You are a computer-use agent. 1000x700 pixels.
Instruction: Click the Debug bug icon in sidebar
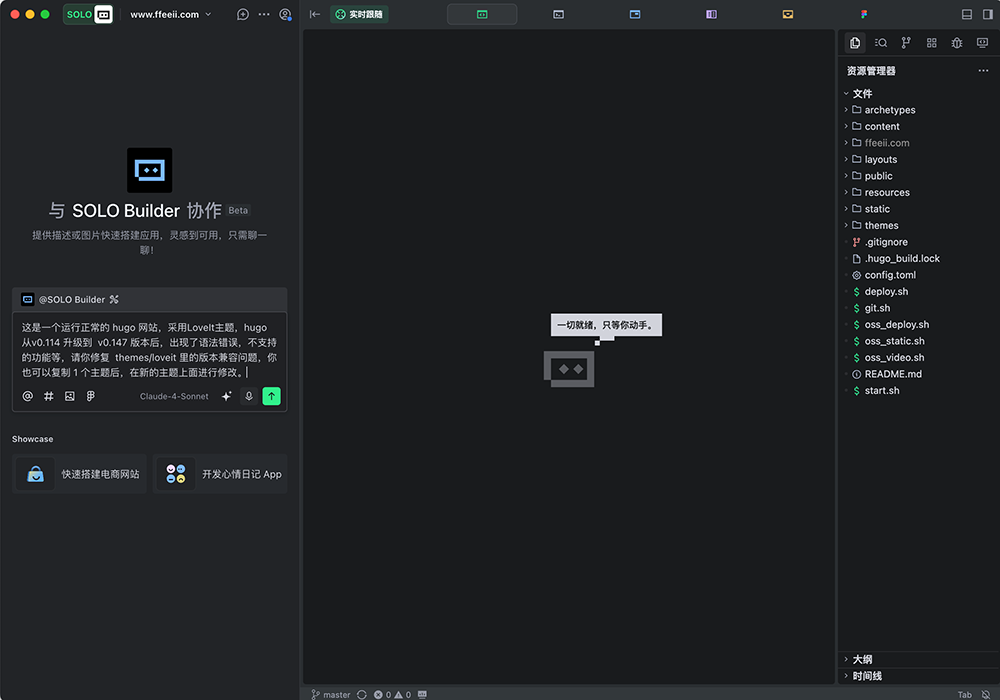[x=956, y=43]
